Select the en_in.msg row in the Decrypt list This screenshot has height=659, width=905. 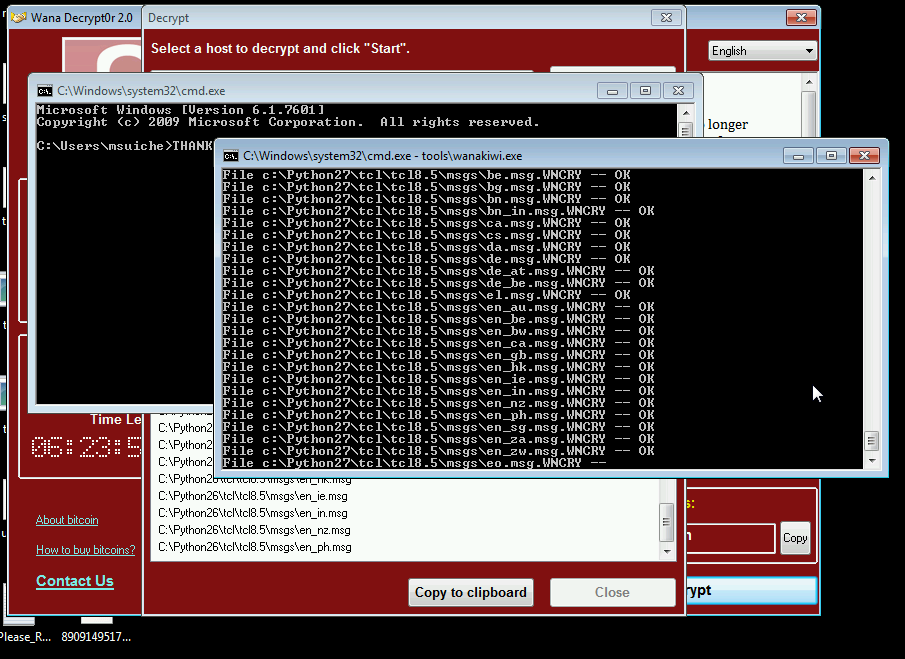coord(253,513)
